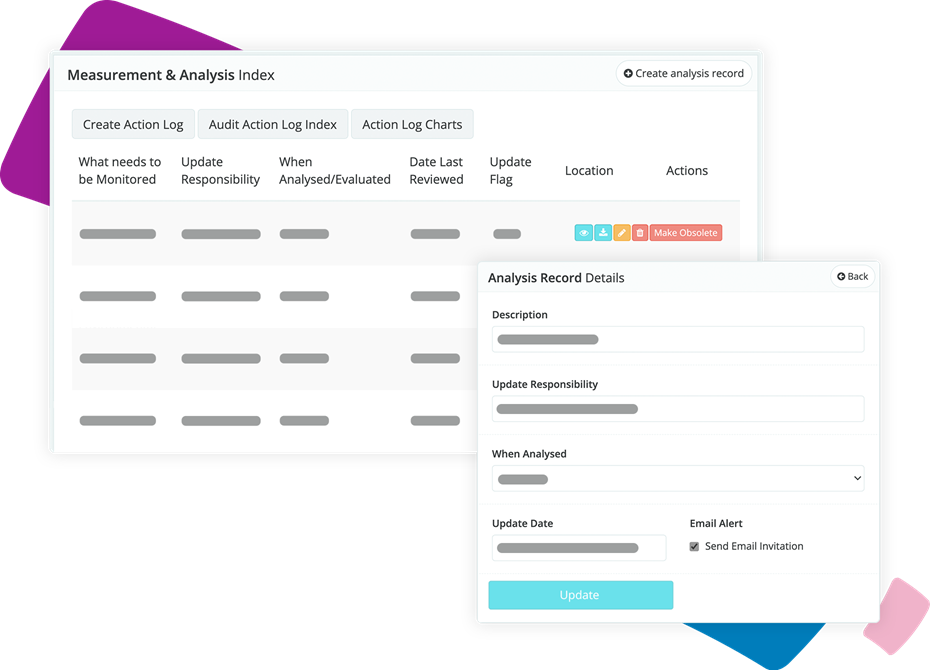Click the Update Date input field
This screenshot has width=930, height=670.
(x=579, y=548)
